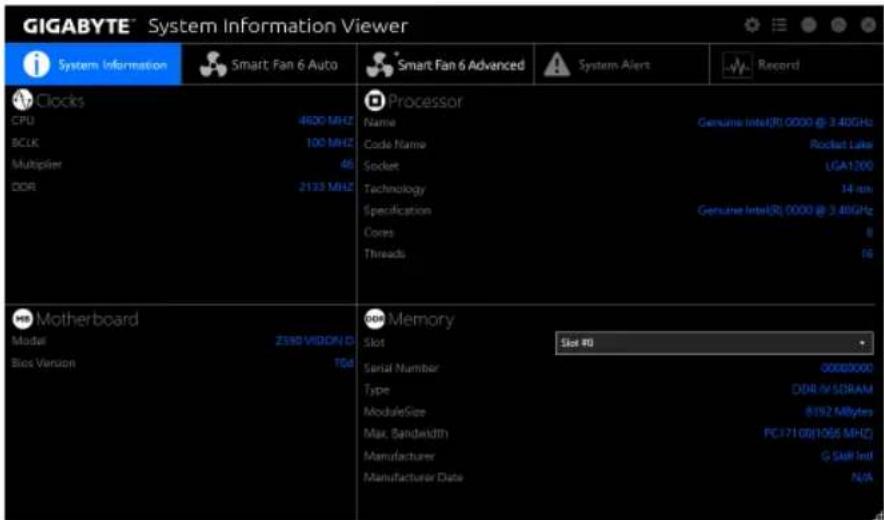Screen dimensions: 884x520
Task: Click the Manufacturer value G.Skill Intl
Action: pyautogui.click(x=847, y=456)
